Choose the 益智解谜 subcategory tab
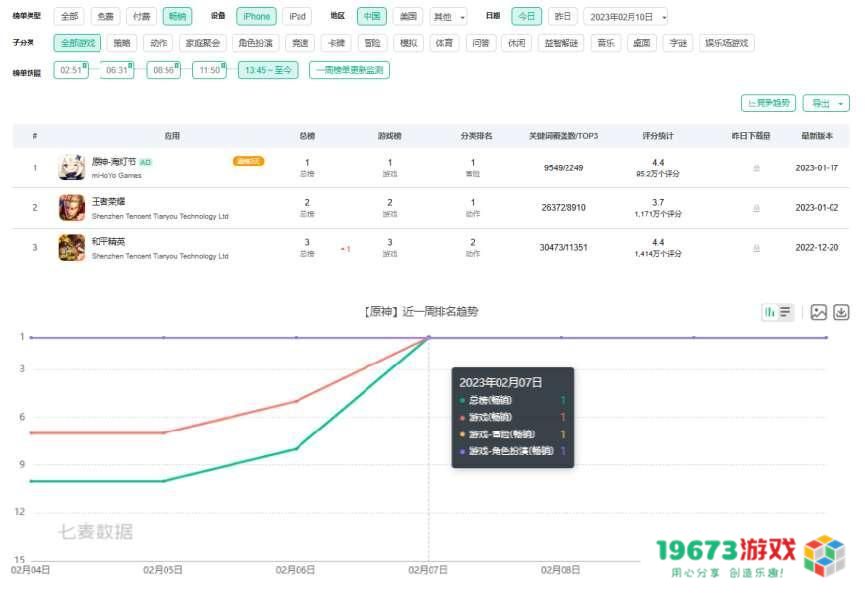The height and width of the screenshot is (596, 865). click(x=561, y=43)
